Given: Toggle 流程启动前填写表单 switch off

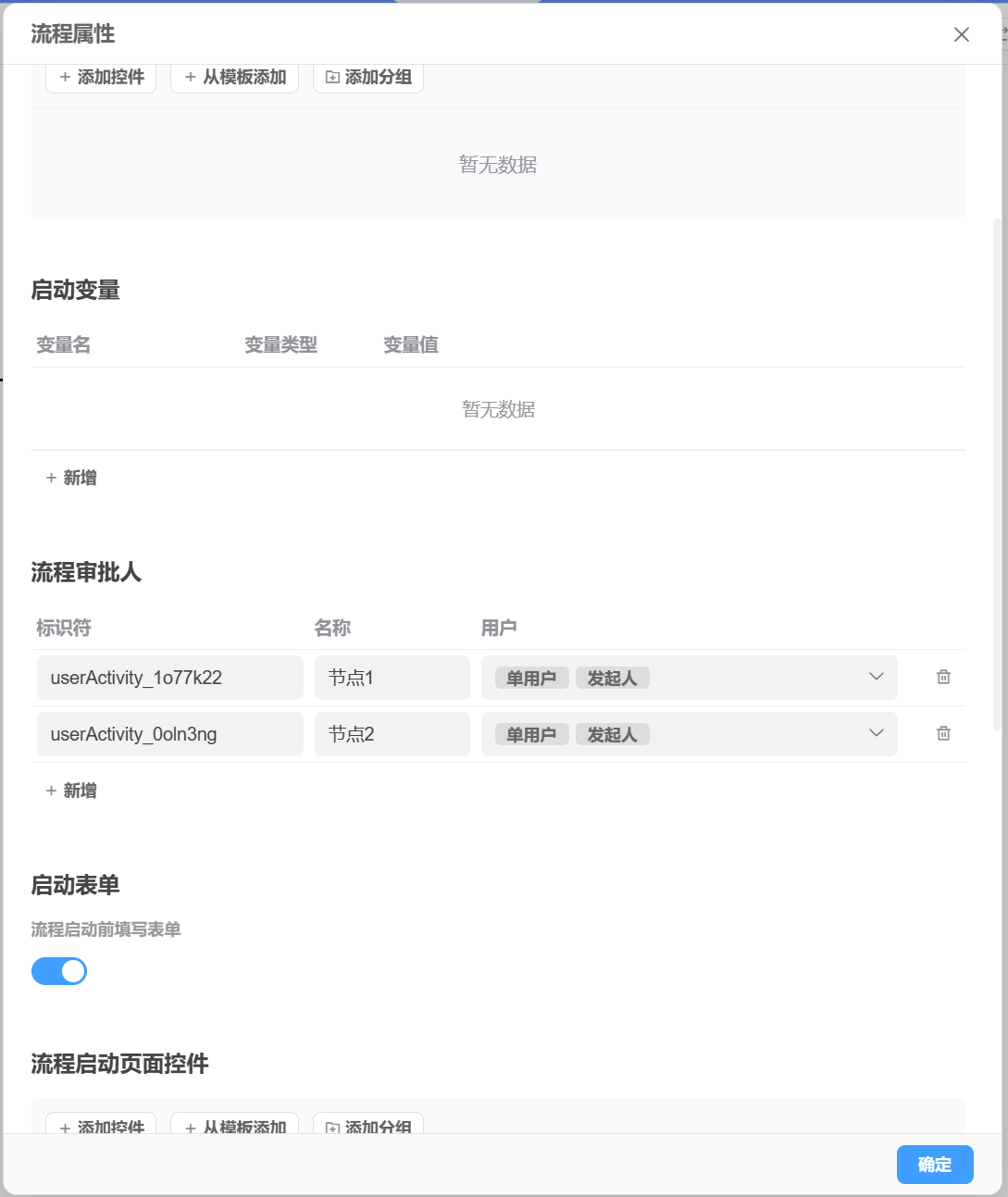Looking at the screenshot, I should (x=59, y=971).
